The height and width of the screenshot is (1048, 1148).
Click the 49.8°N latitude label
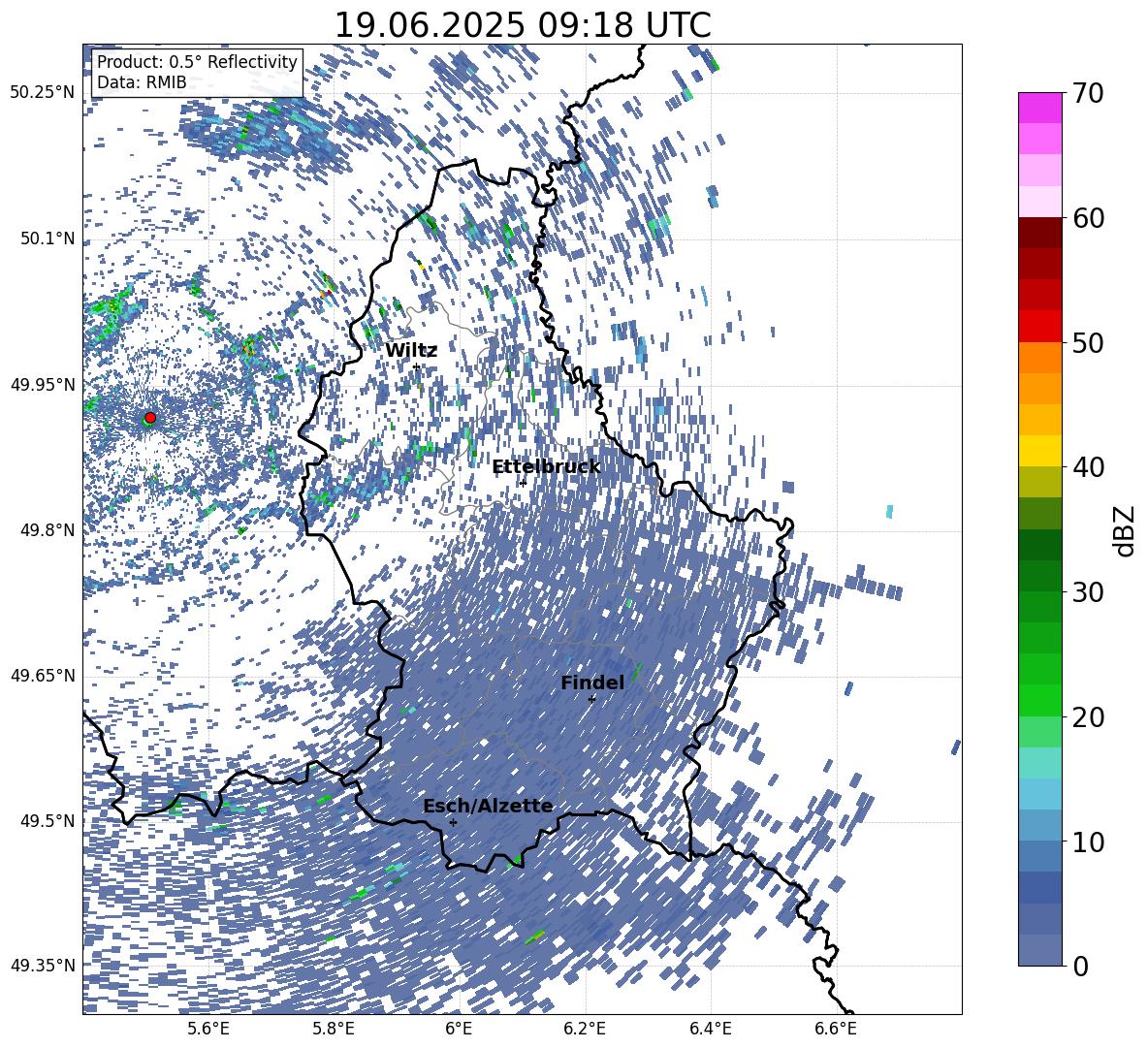pos(48,530)
